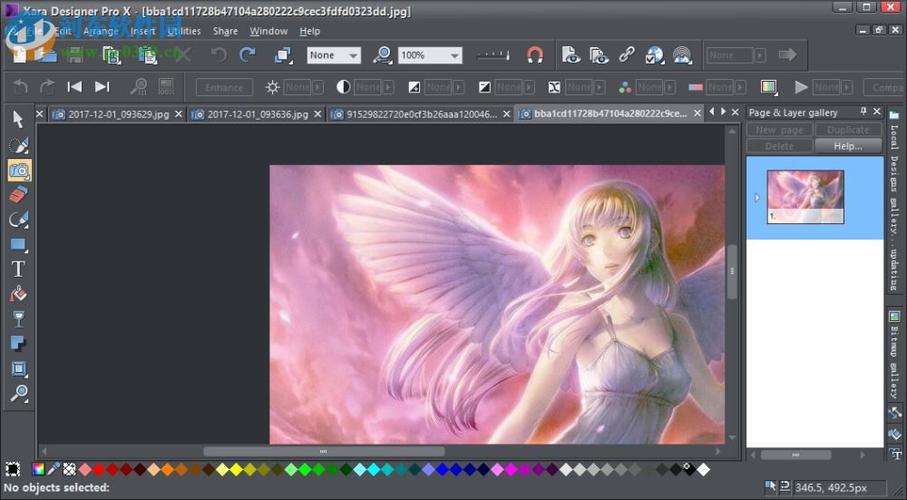Screen dimensions: 907x500
Task: Choose the Text tool
Action: tap(19, 269)
